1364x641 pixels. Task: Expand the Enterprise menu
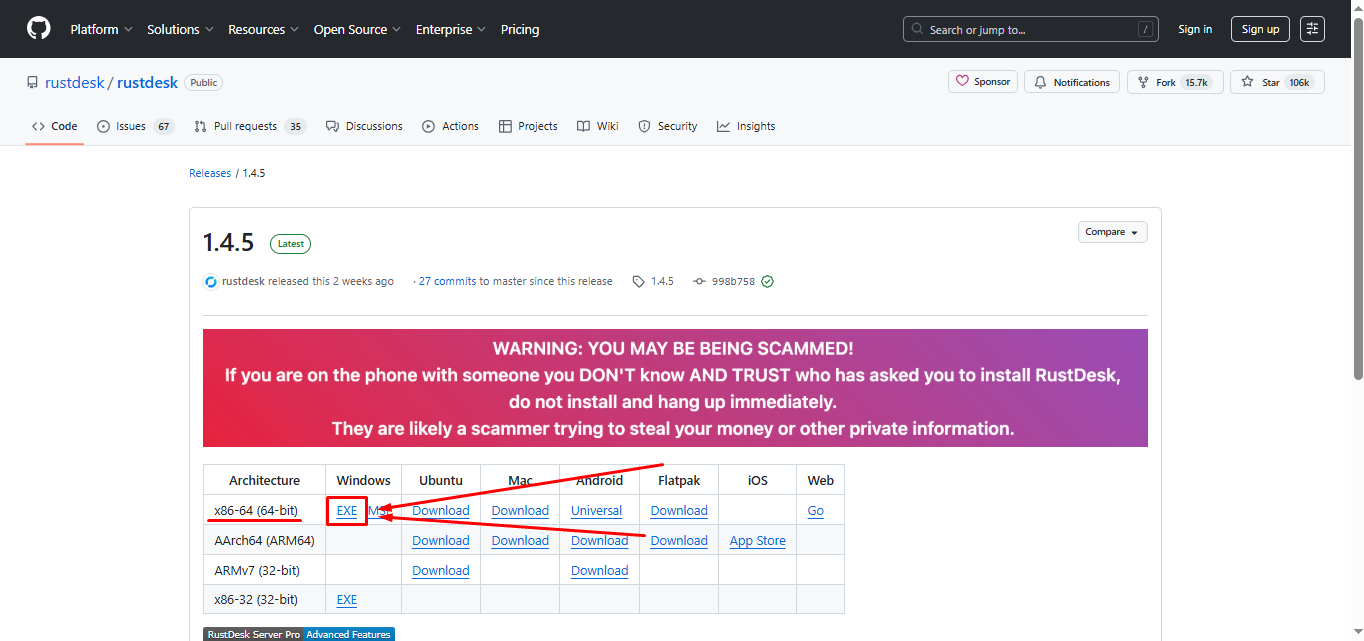point(451,29)
